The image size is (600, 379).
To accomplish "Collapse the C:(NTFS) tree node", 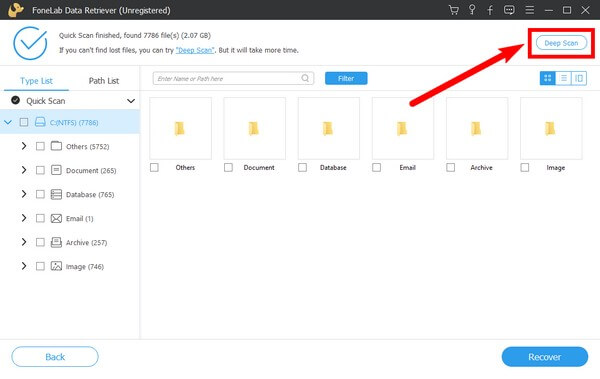I will [x=8, y=122].
